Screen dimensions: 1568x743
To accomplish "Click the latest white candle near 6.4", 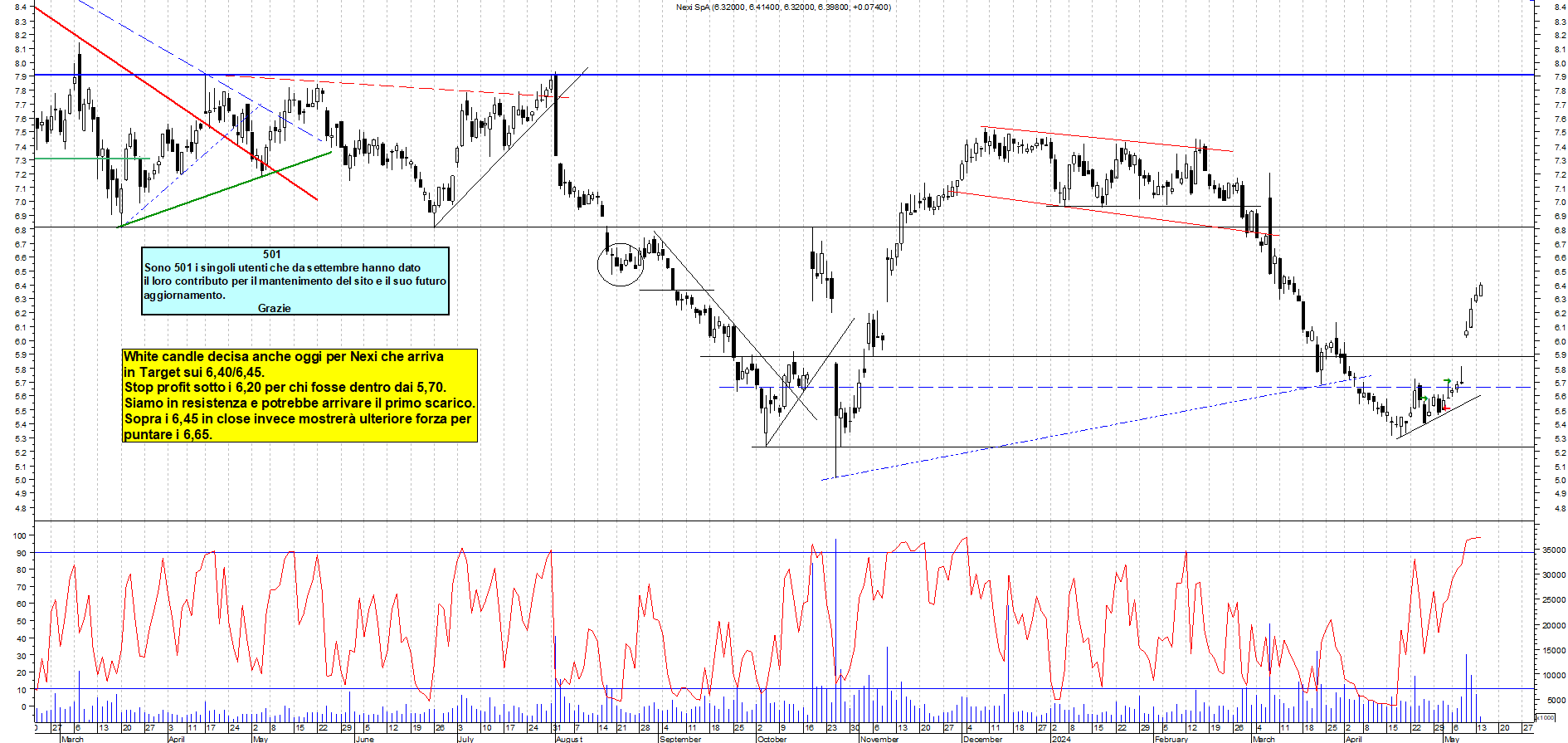I will coord(1480,291).
